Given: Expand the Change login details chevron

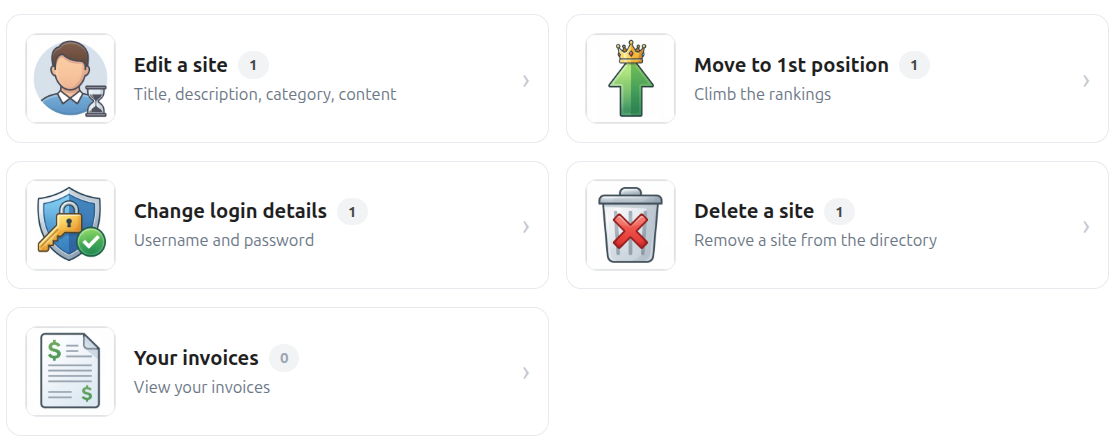Looking at the screenshot, I should tap(526, 227).
